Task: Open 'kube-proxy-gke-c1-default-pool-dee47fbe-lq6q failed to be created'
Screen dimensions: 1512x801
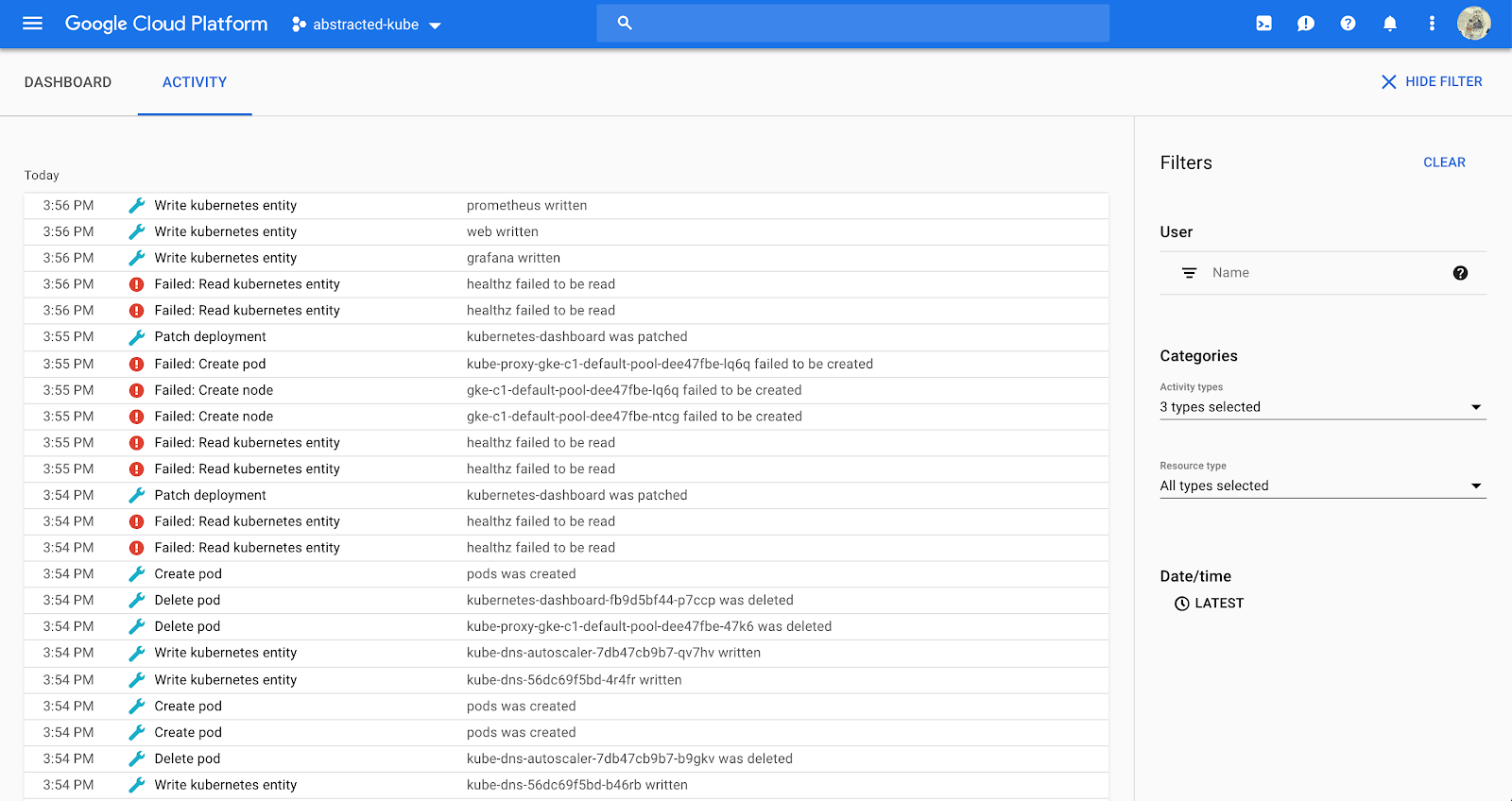Action: (x=670, y=364)
